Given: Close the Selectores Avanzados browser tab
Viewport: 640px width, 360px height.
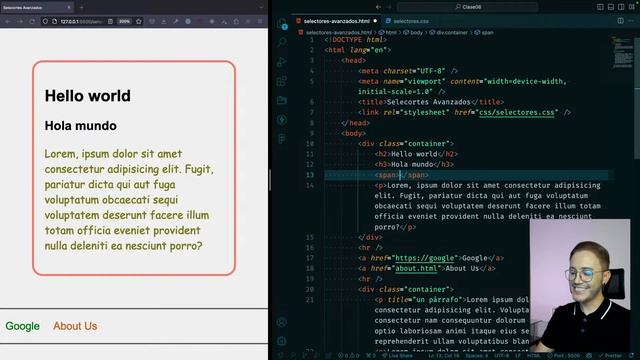Looking at the screenshot, I should pyautogui.click(x=69, y=7).
